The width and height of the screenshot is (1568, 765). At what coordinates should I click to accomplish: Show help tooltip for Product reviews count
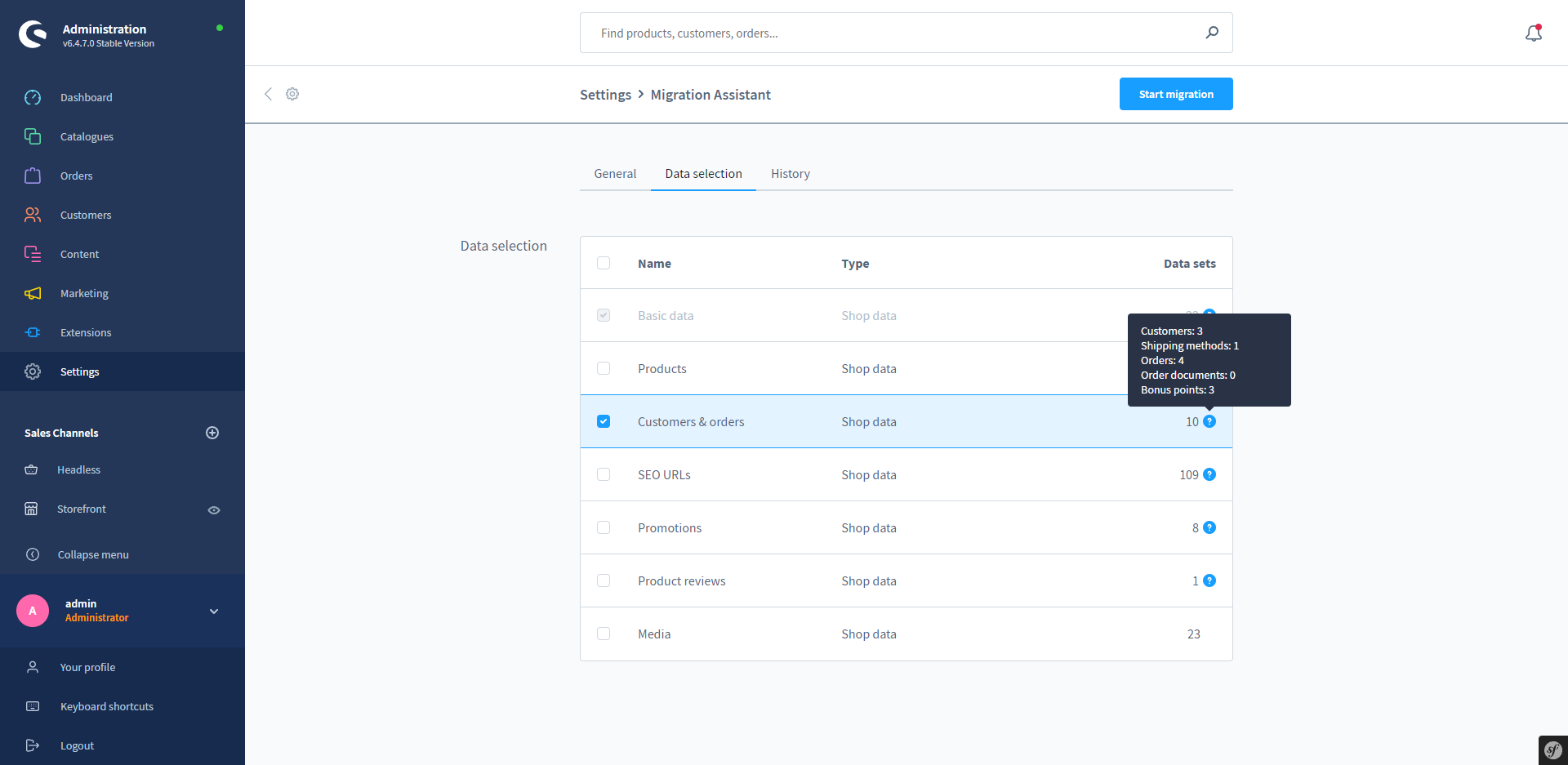coord(1209,580)
